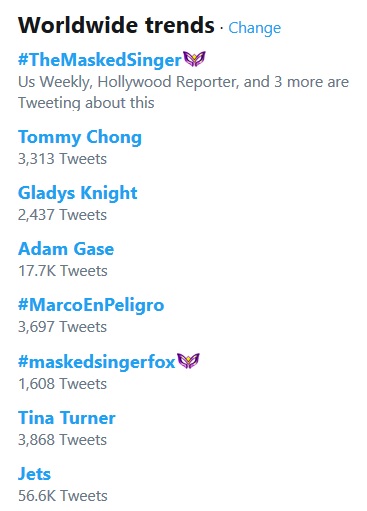Open the Change trends location link
Viewport: 367px width, 511px height.
(254, 28)
